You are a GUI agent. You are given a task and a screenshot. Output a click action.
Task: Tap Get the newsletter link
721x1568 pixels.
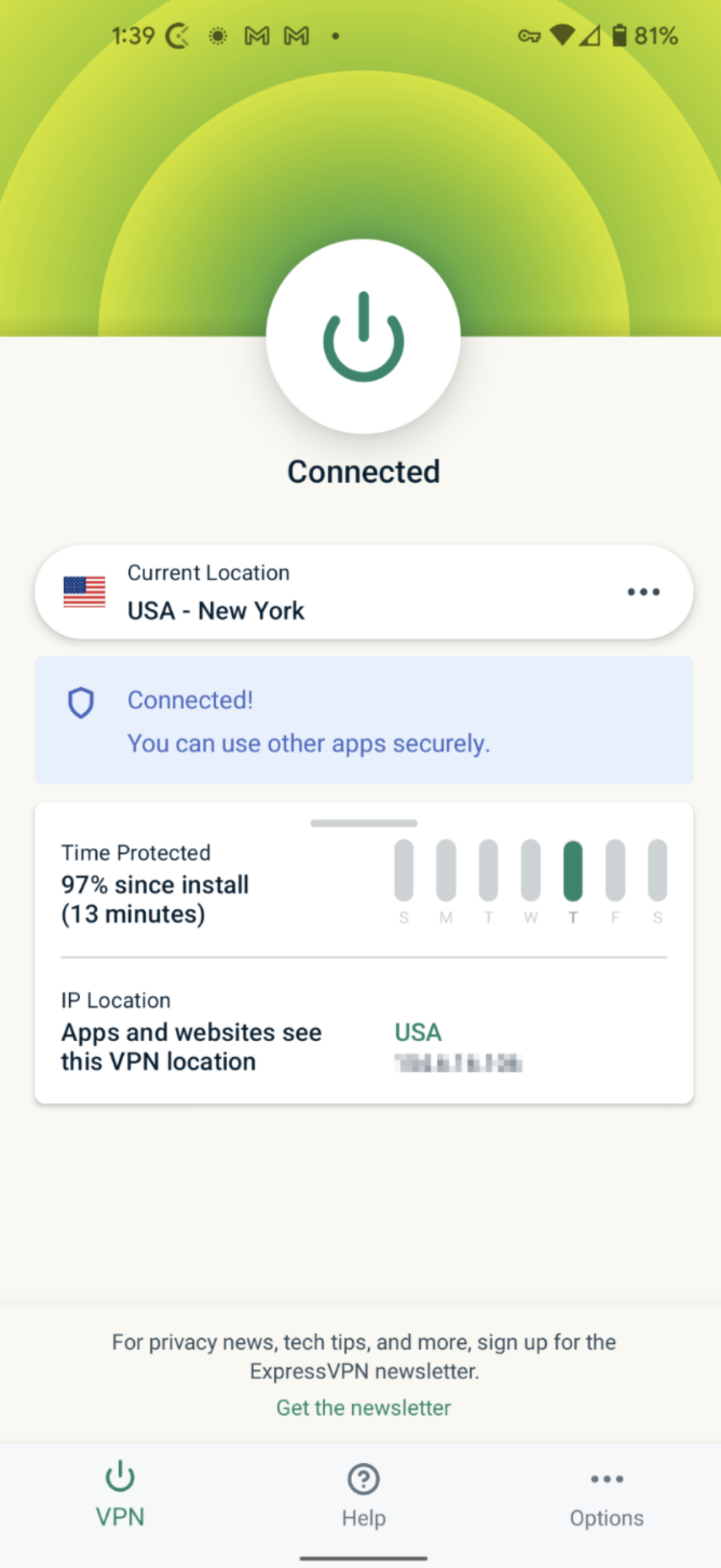pos(363,1407)
